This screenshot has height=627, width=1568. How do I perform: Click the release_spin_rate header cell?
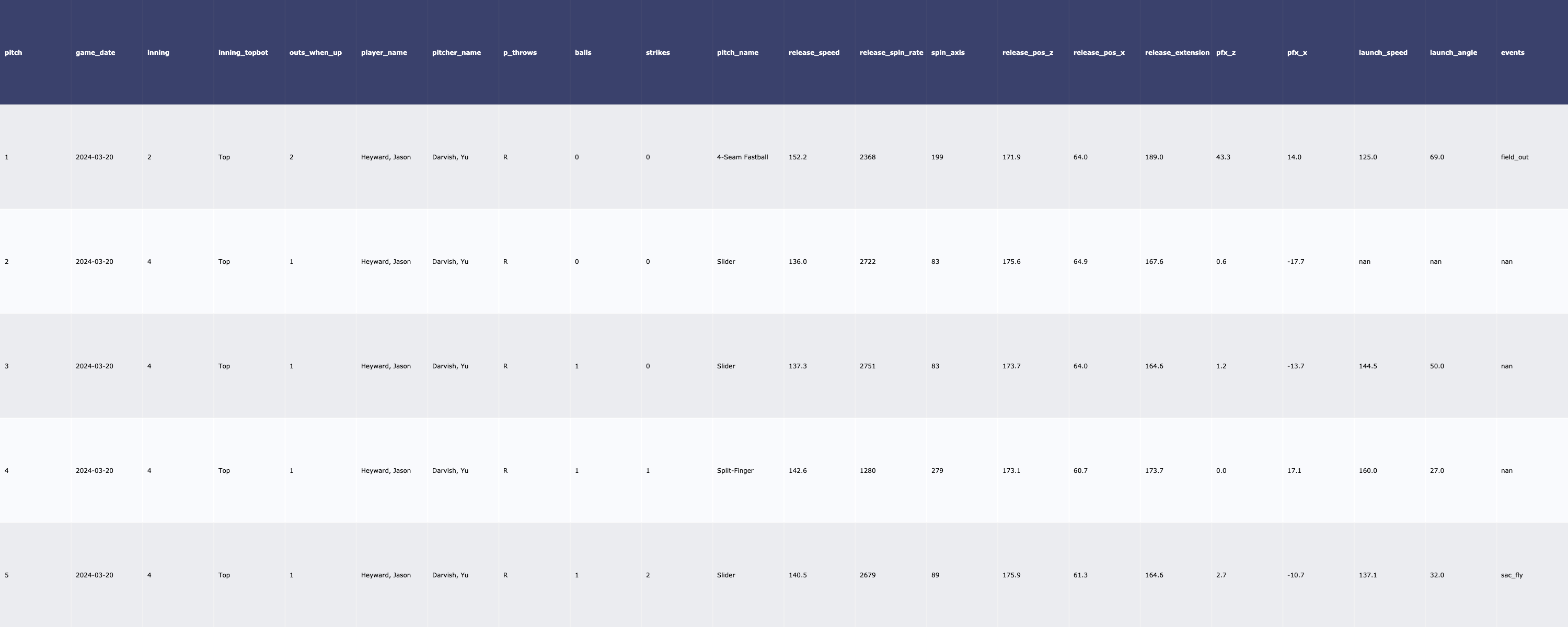[891, 52]
